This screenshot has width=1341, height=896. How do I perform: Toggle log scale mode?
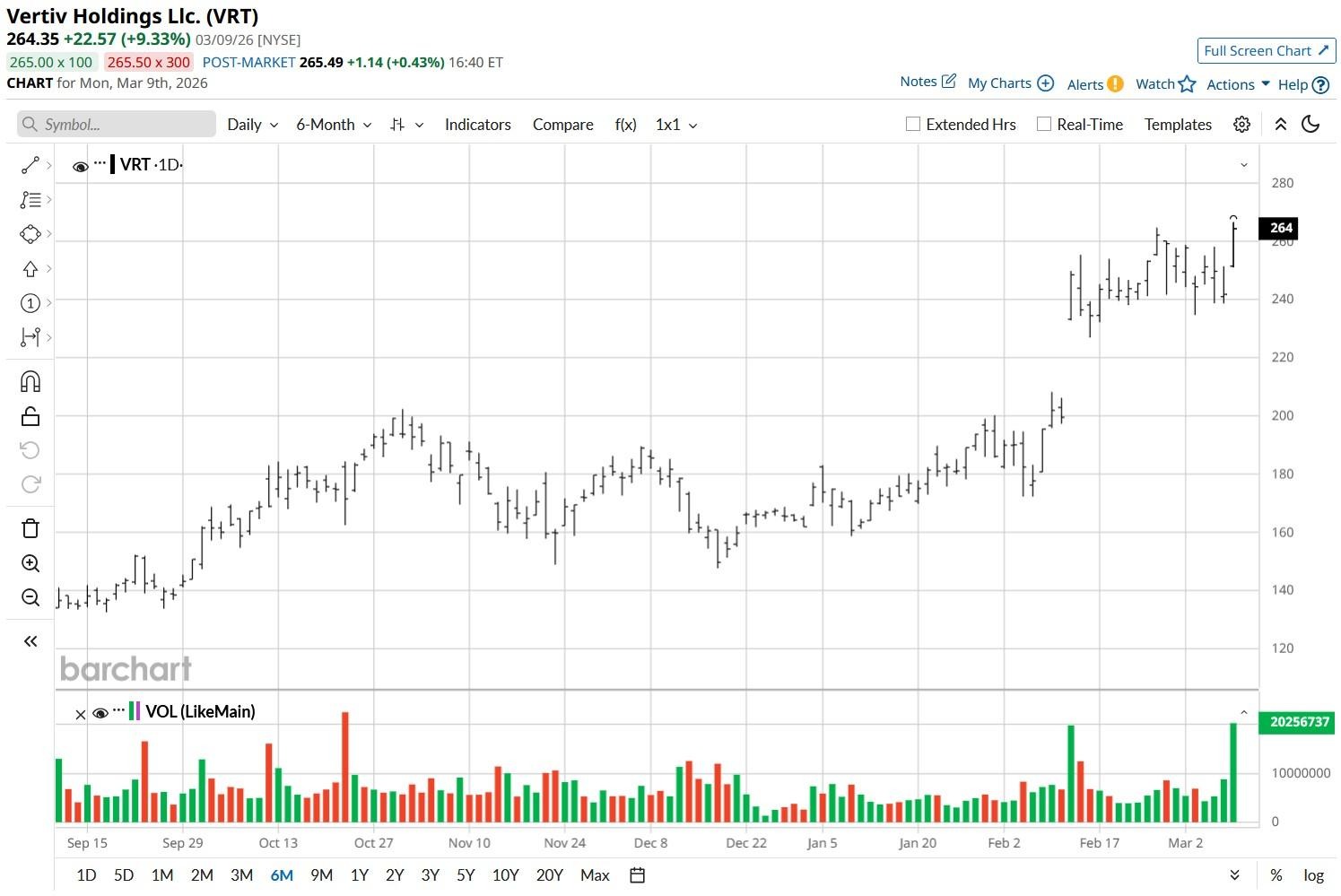[1313, 875]
